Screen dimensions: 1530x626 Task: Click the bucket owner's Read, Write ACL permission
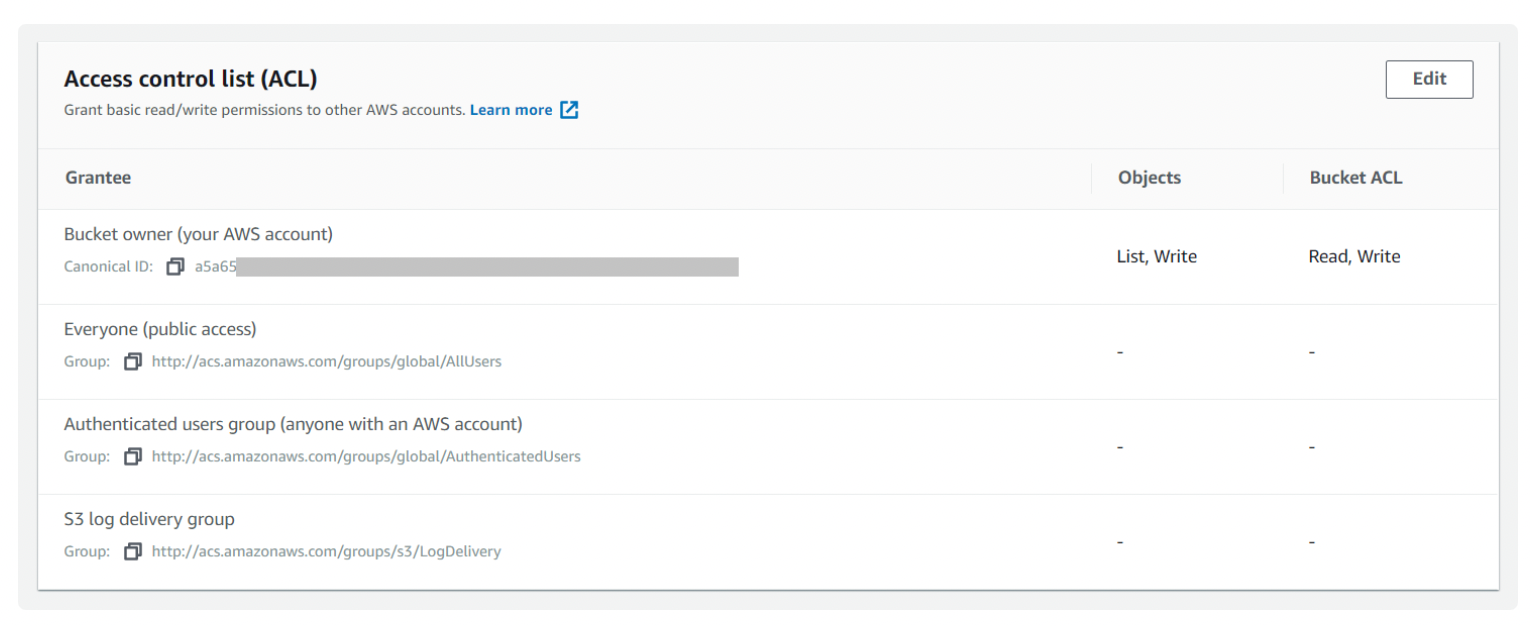[x=1354, y=257]
